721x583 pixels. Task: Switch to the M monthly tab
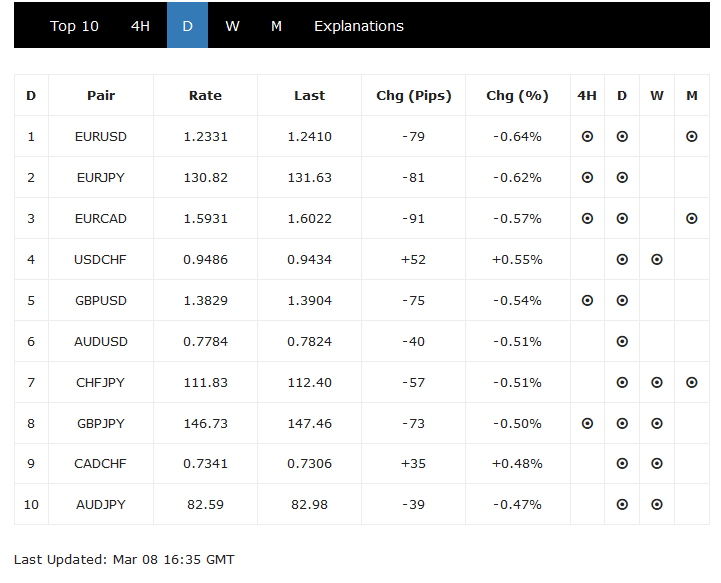click(x=276, y=26)
